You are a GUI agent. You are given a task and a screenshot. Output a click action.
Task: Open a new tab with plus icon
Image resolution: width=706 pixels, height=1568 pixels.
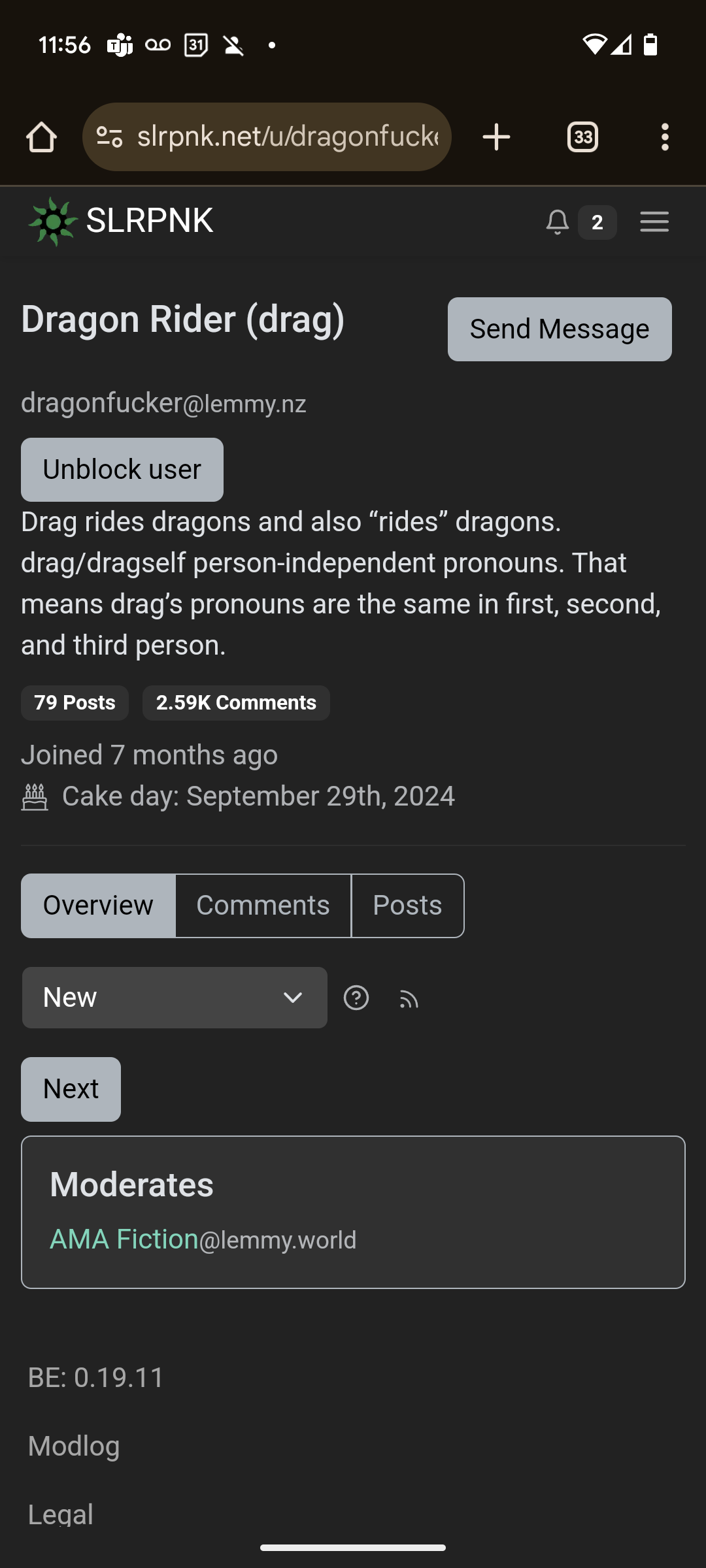(496, 137)
